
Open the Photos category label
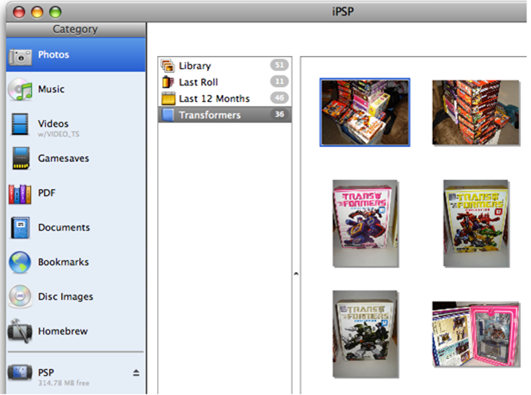pos(54,55)
